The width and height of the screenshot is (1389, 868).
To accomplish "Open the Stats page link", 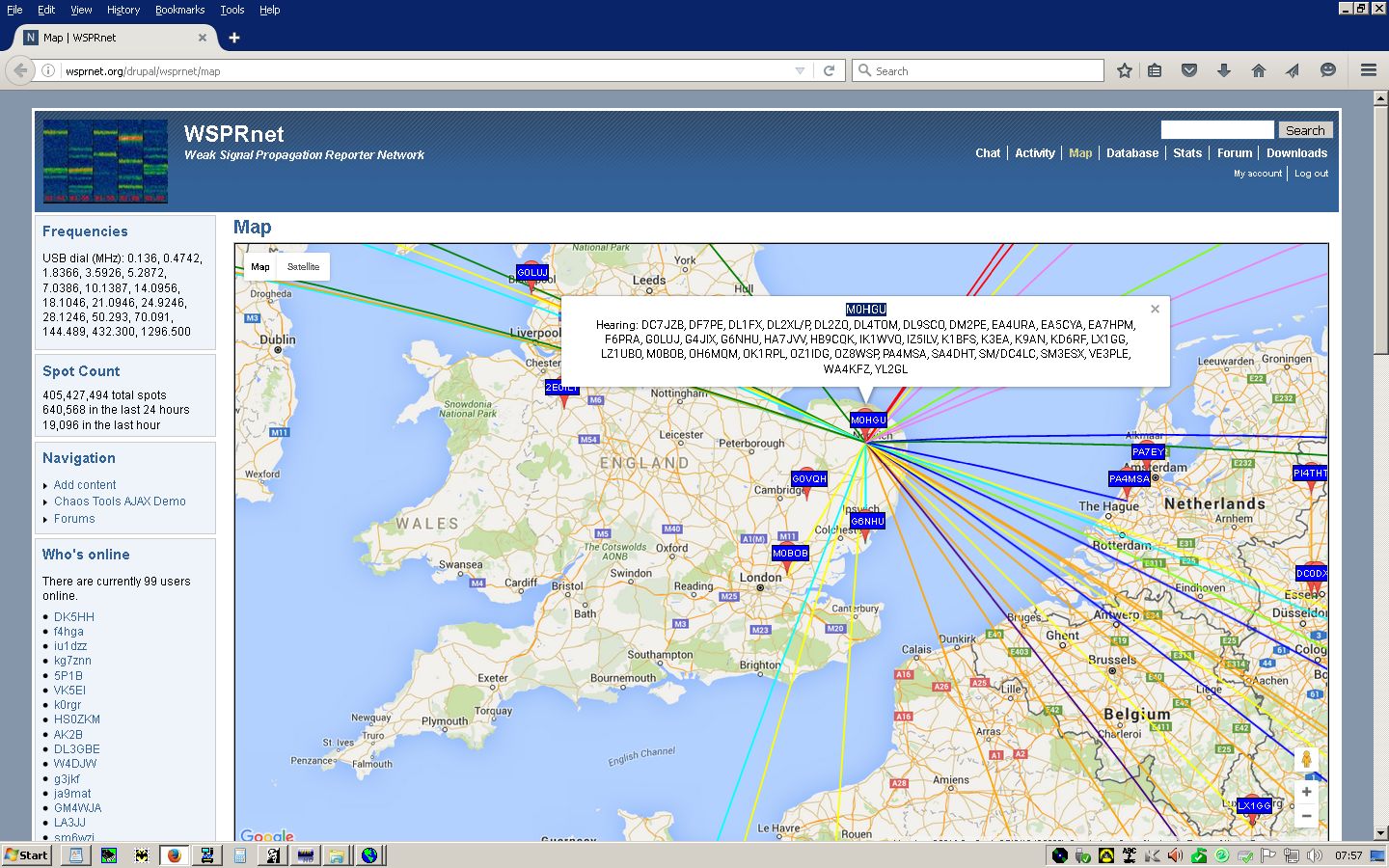I will click(1187, 153).
